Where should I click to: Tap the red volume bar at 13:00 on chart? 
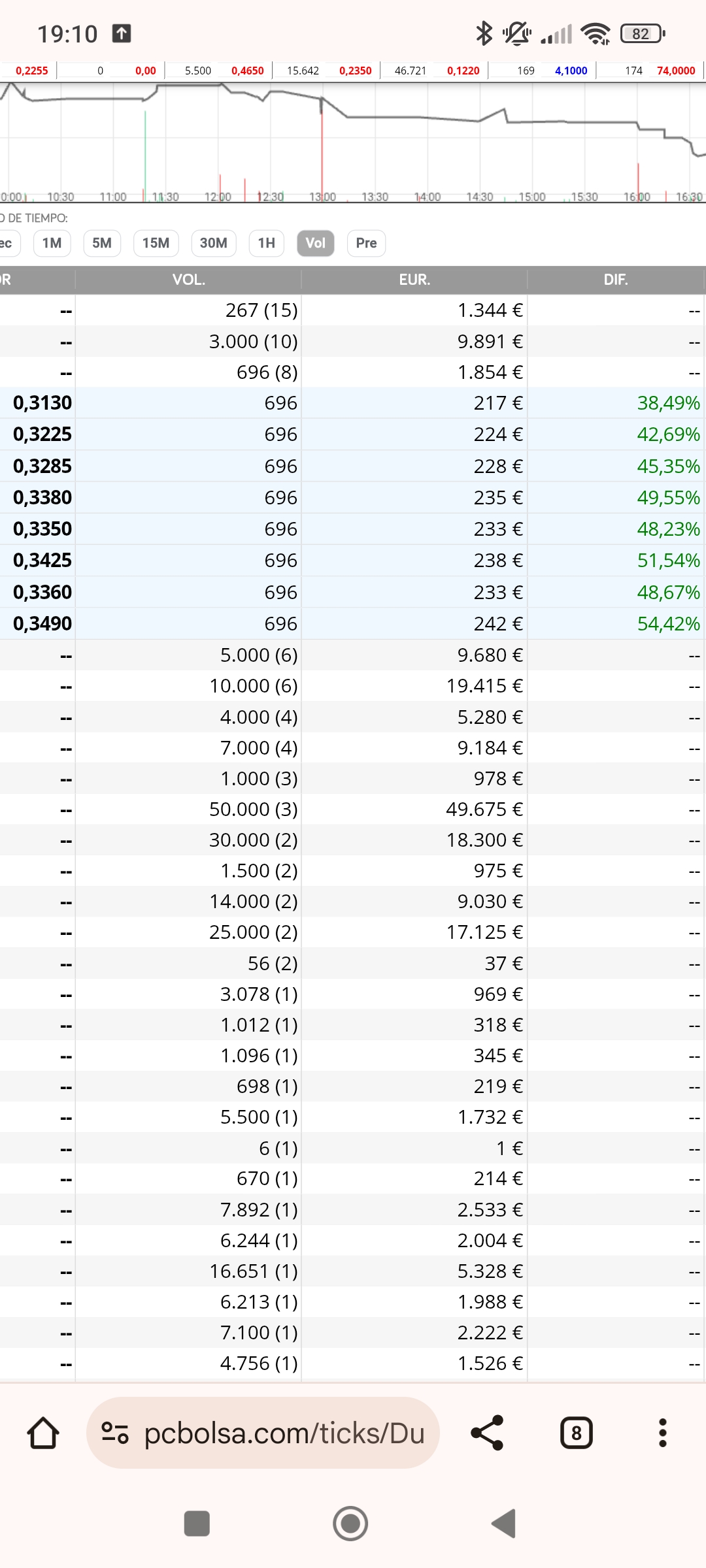pyautogui.click(x=322, y=150)
